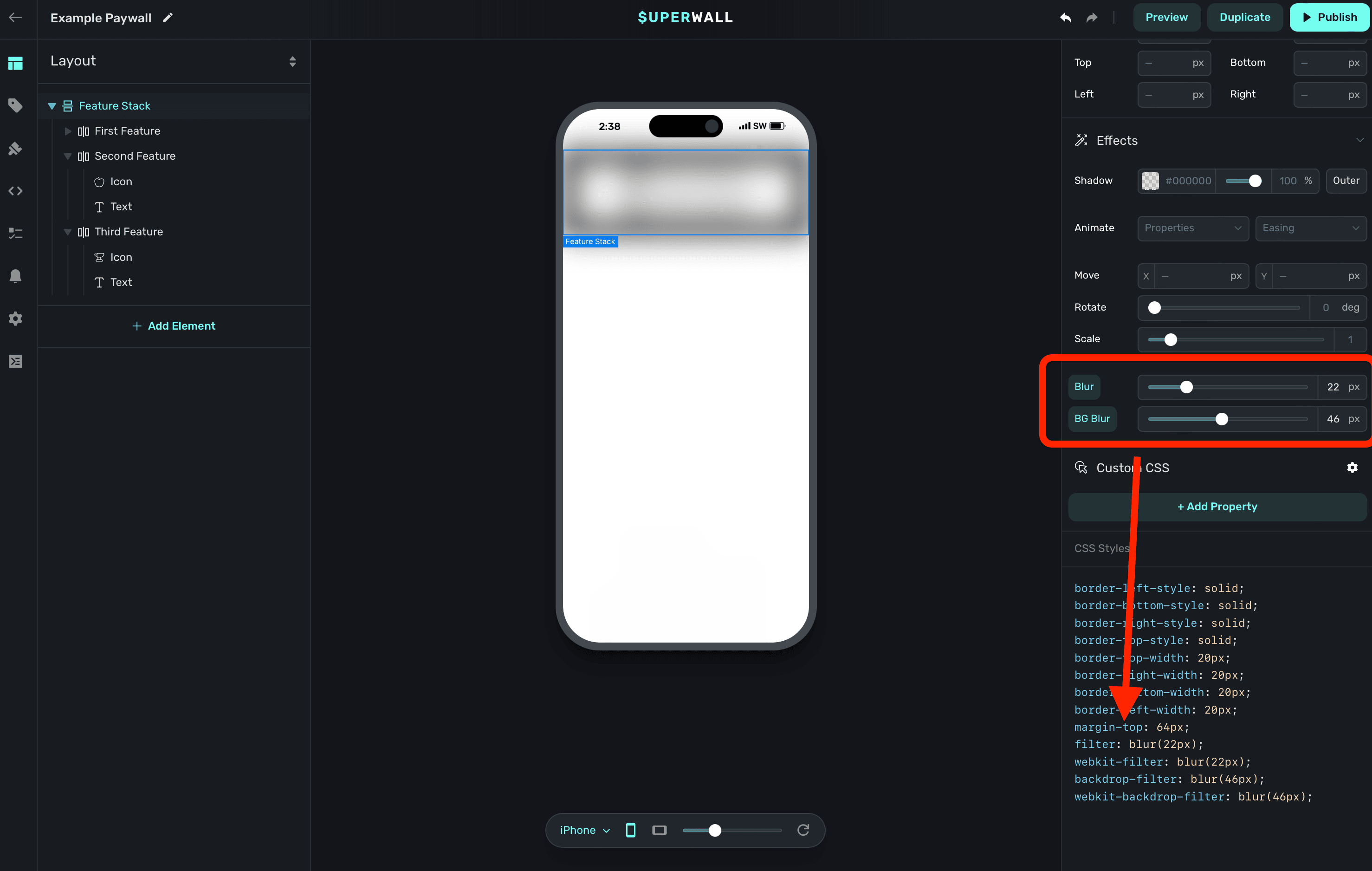Toggle the Outer shadow type button
Viewport: 1372px width, 871px height.
(1346, 181)
